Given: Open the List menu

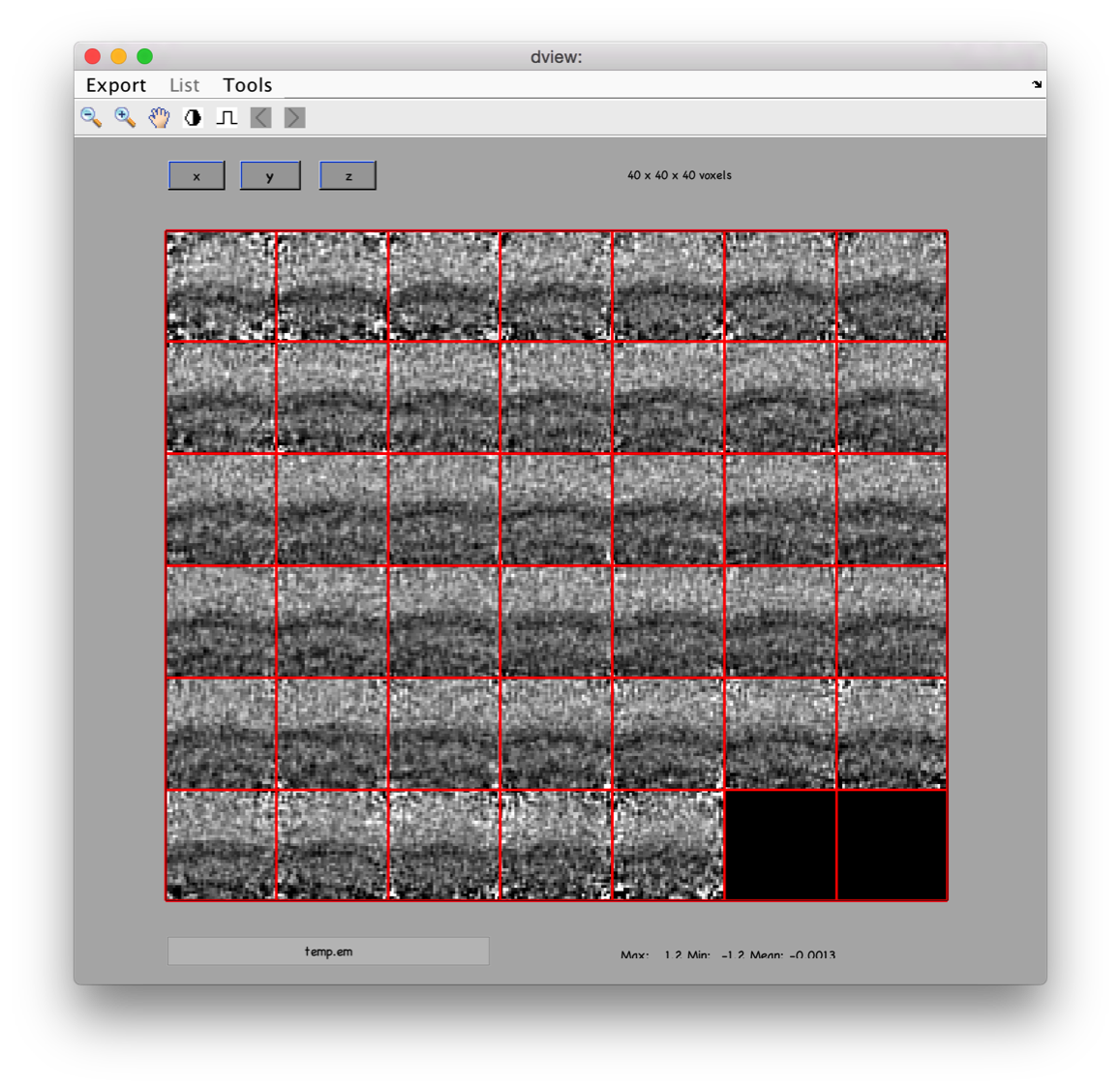Looking at the screenshot, I should point(184,85).
